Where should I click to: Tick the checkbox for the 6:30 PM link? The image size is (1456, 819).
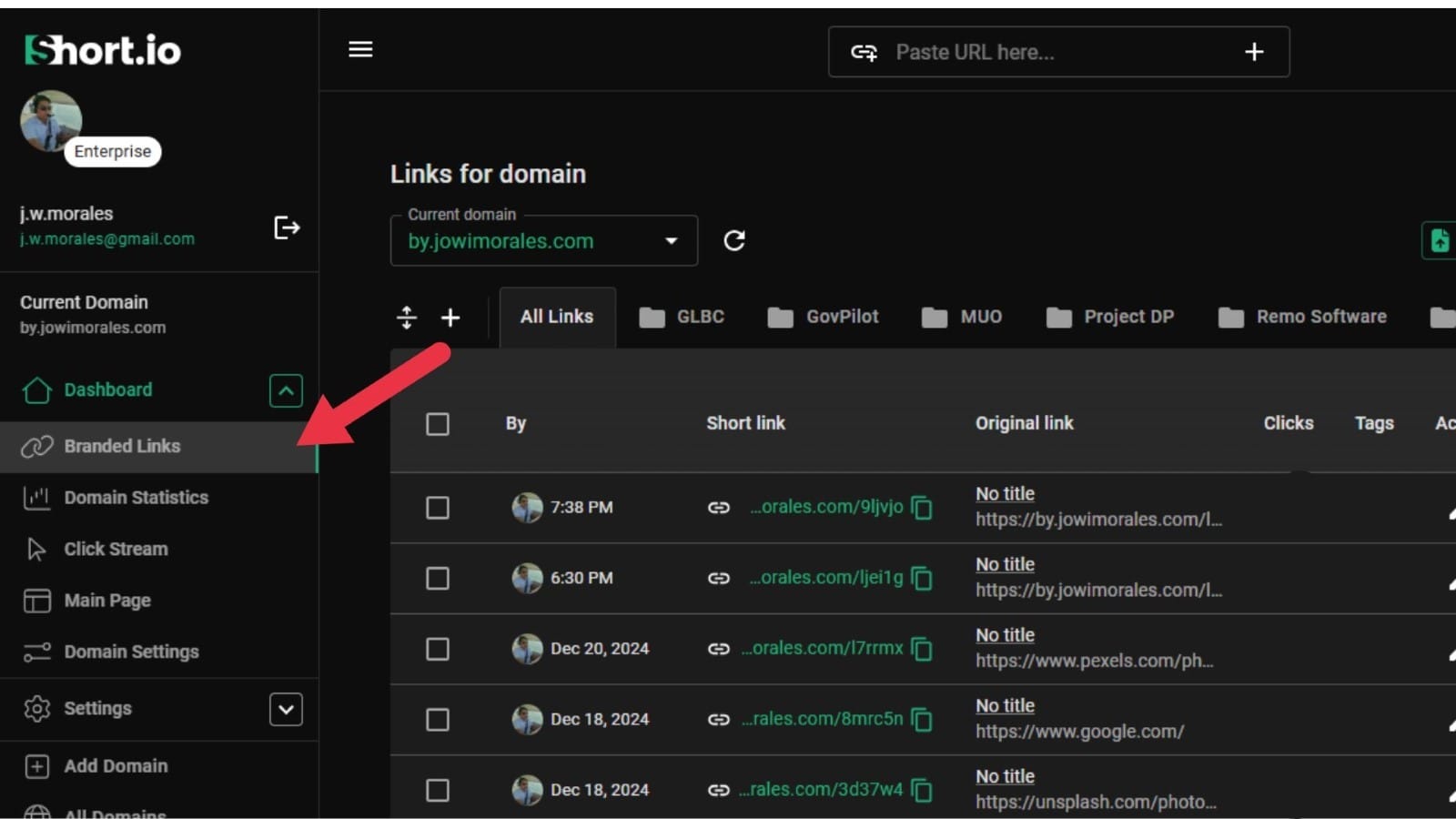438,578
